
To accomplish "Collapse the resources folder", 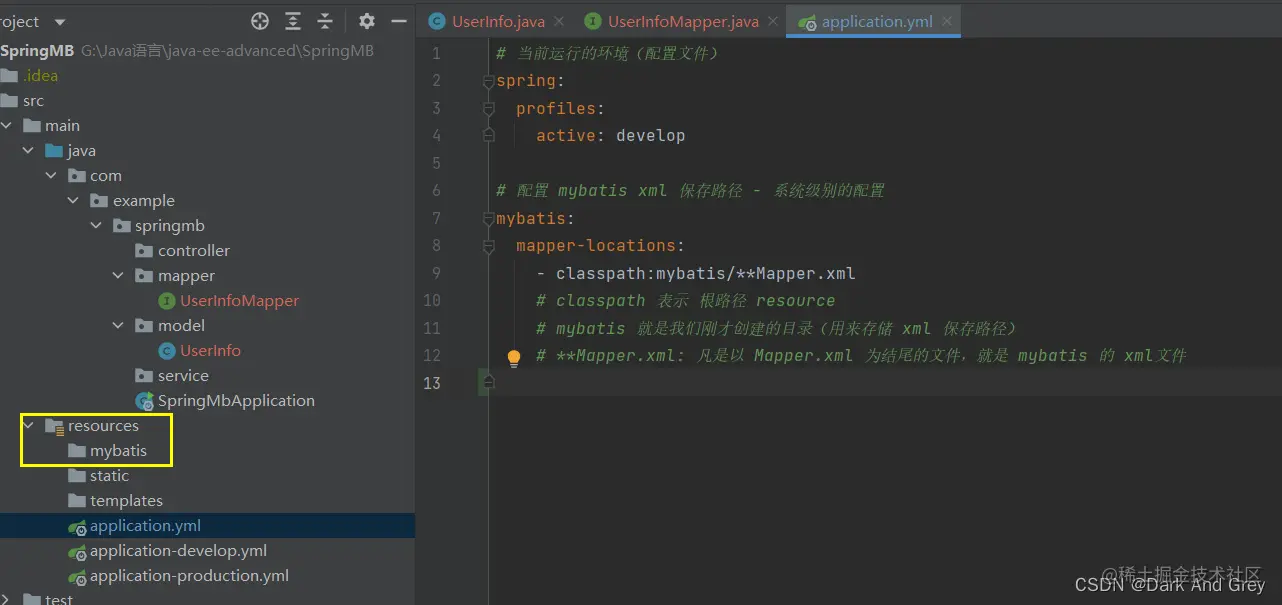I will click(29, 426).
